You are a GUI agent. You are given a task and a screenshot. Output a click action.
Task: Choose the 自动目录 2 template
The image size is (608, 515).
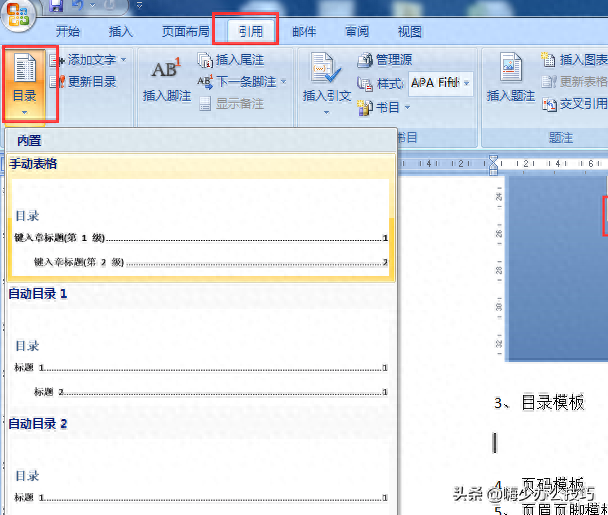[x=198, y=468]
